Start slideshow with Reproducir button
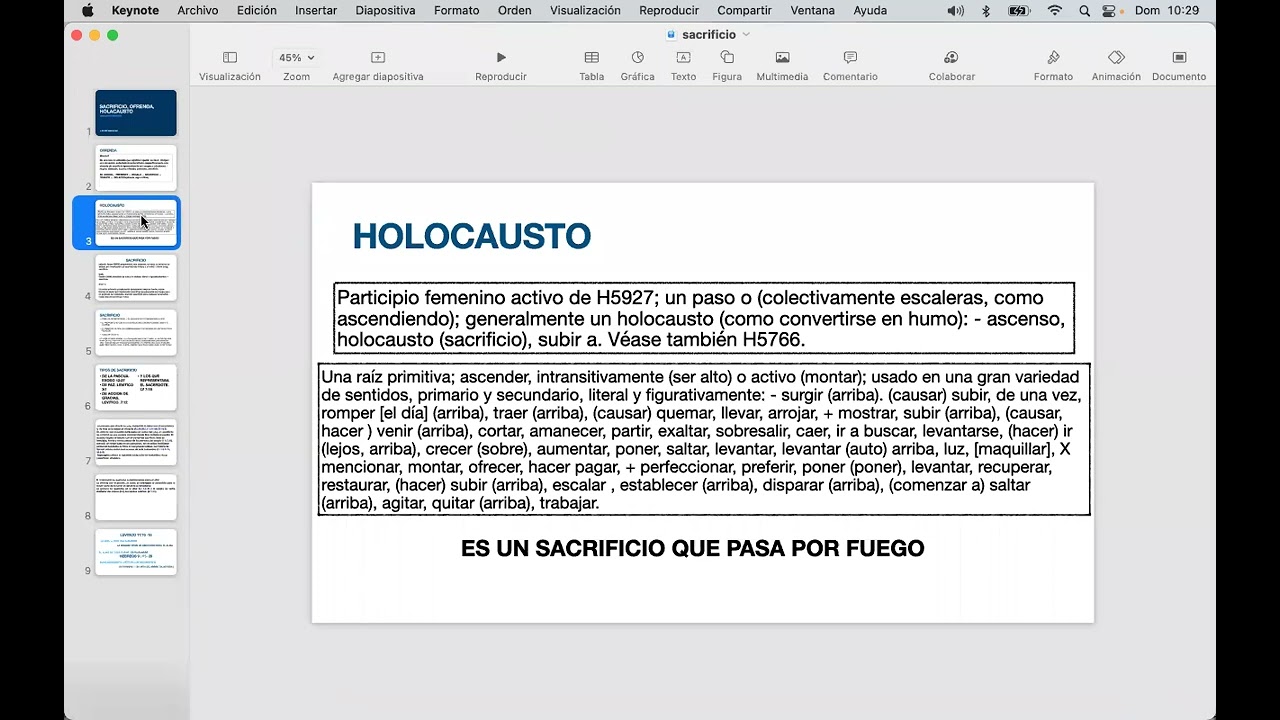 point(501,66)
